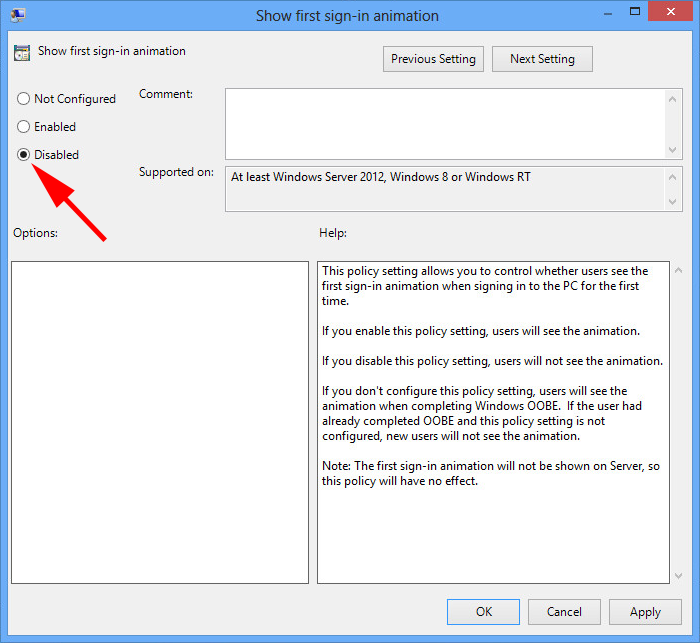Click the Help pane scroll down arrow
The width and height of the screenshot is (700, 643).
pos(679,576)
